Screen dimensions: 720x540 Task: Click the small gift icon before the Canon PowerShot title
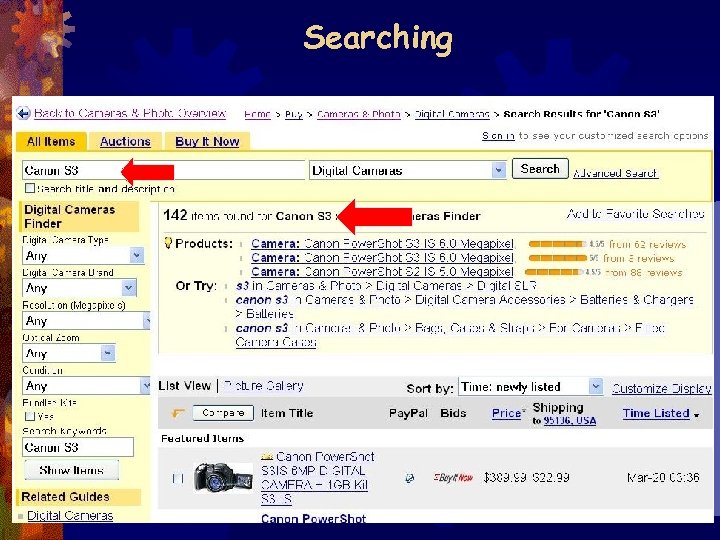click(267, 456)
